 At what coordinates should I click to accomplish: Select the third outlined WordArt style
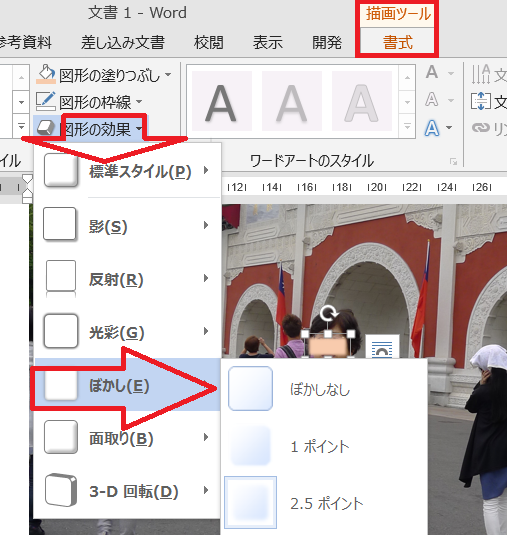[362, 101]
